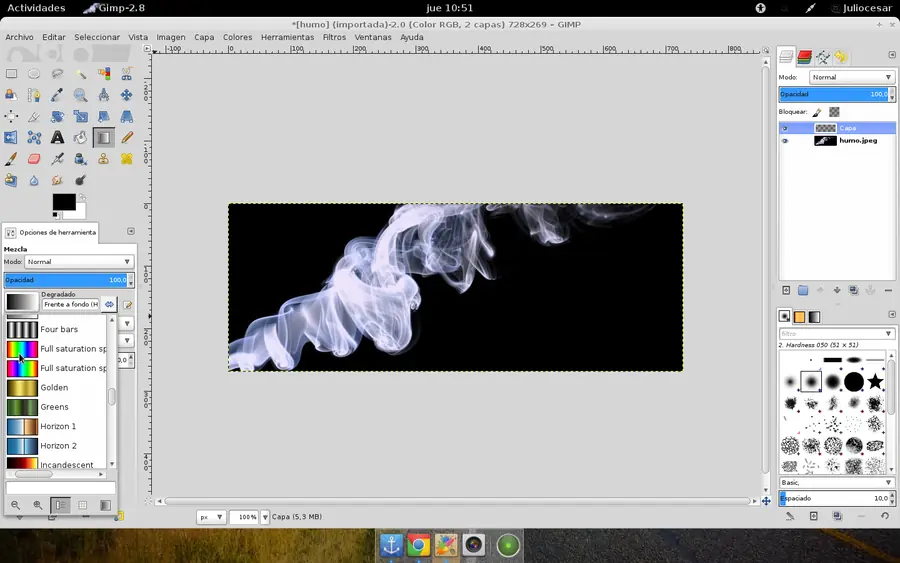Open the layer Modo dropdown
This screenshot has height=563, width=900.
coord(849,77)
